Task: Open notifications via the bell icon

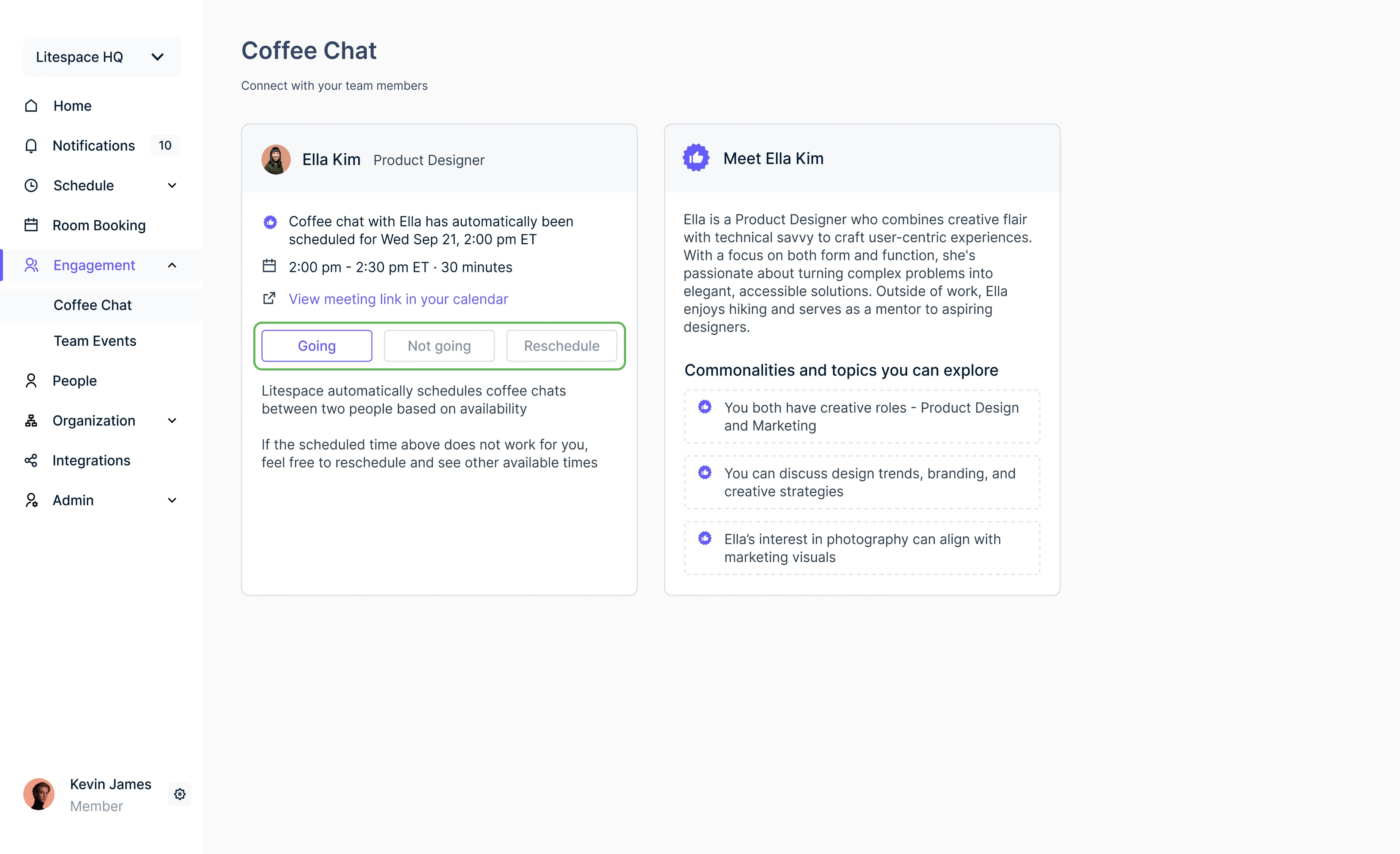Action: 31,145
